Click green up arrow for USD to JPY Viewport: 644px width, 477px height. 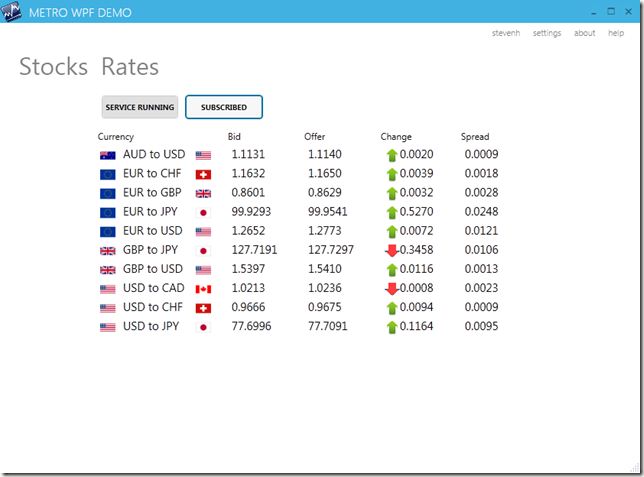392,327
